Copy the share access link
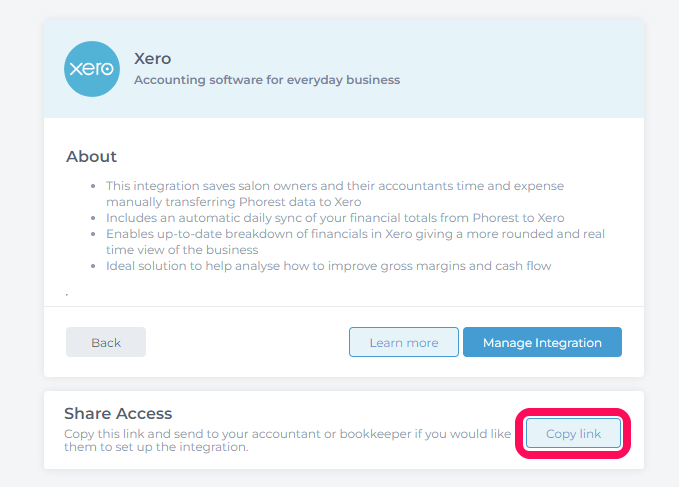 pos(573,433)
